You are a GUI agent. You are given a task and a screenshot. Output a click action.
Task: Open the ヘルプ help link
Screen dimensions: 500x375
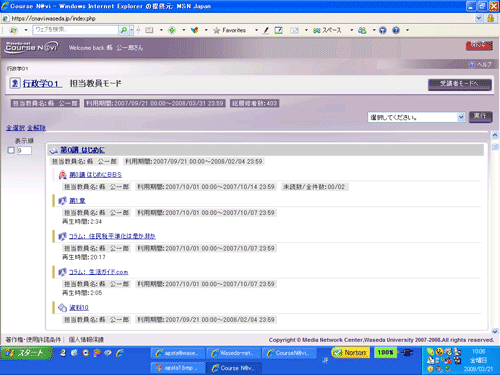point(480,65)
